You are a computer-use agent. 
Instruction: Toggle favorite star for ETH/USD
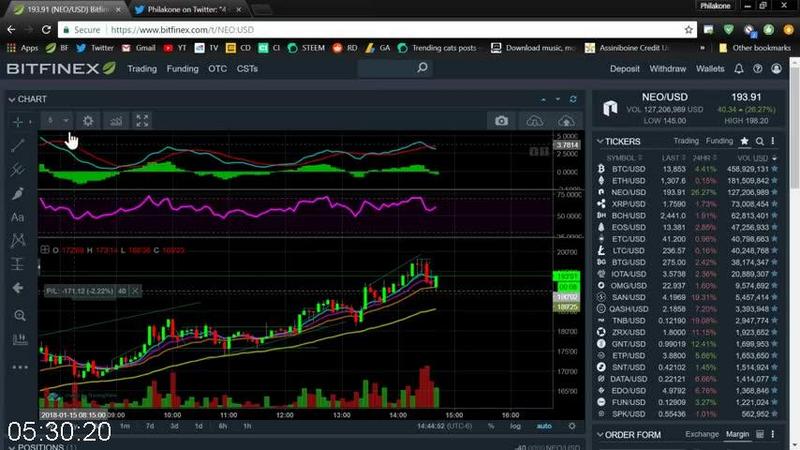point(775,181)
